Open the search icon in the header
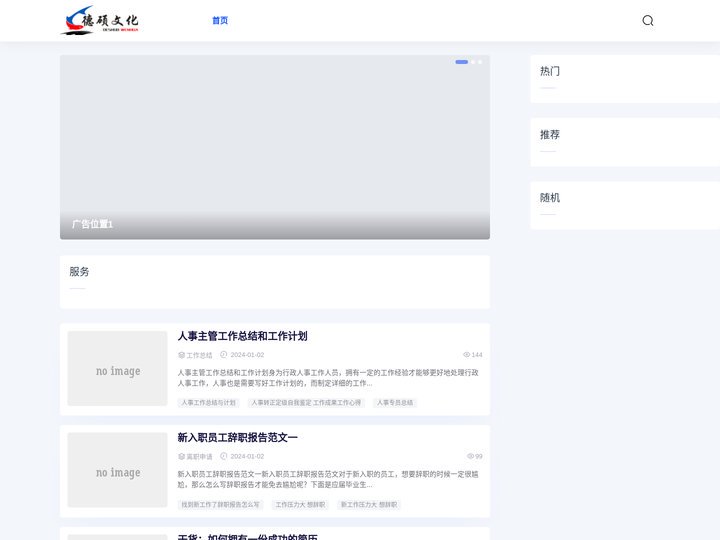The width and height of the screenshot is (720, 540). 647,20
